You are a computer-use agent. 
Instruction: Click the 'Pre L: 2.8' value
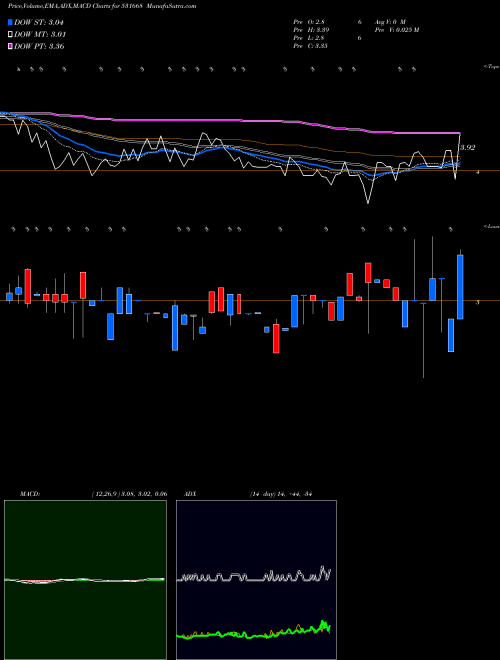[x=309, y=37]
